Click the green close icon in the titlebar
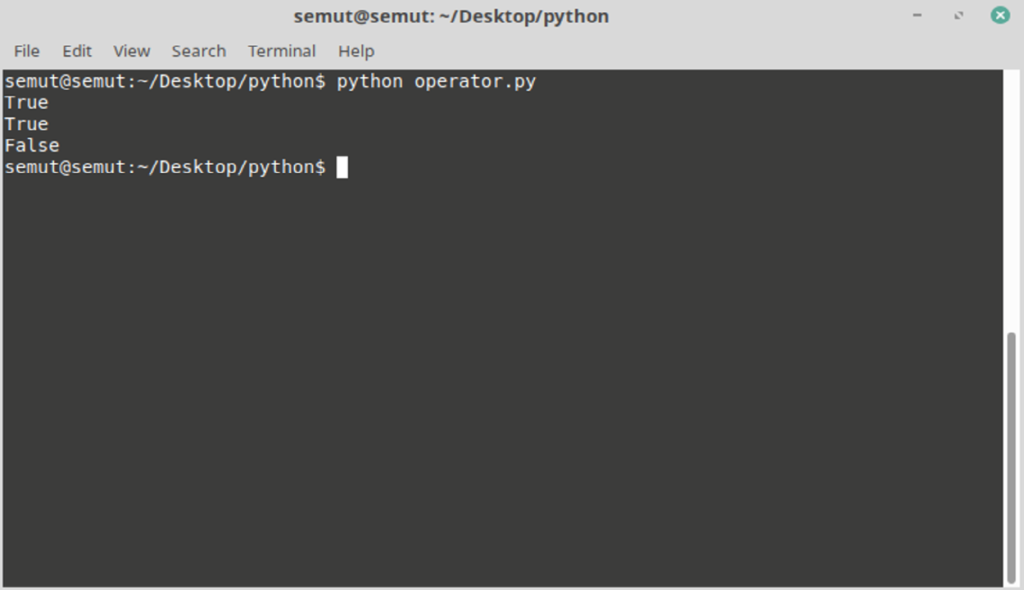This screenshot has height=590, width=1024. click(x=999, y=15)
